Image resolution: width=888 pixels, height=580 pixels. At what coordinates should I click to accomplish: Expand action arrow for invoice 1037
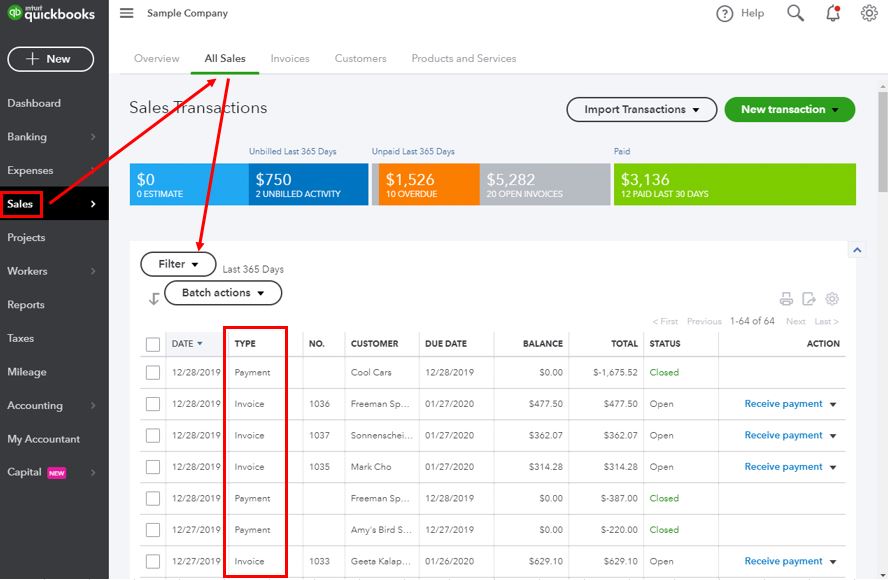point(833,436)
